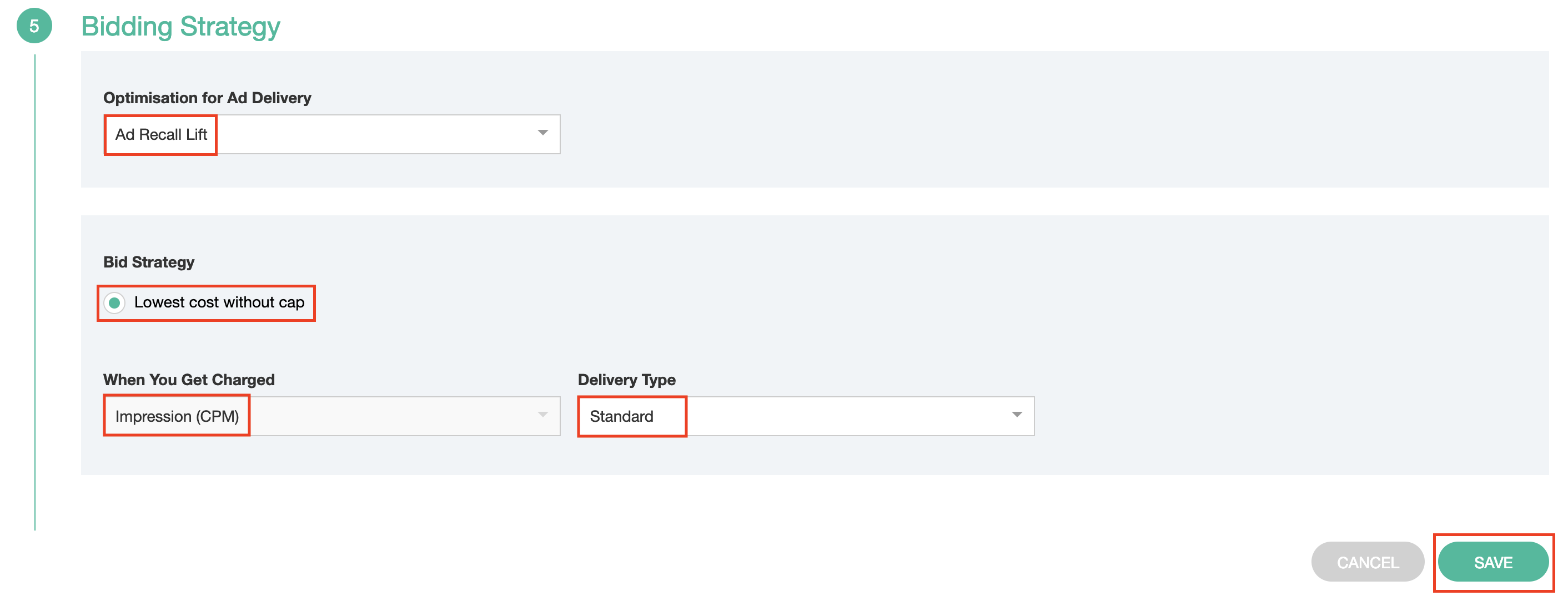Click the Ad Recall Lift selected value

coord(162,134)
